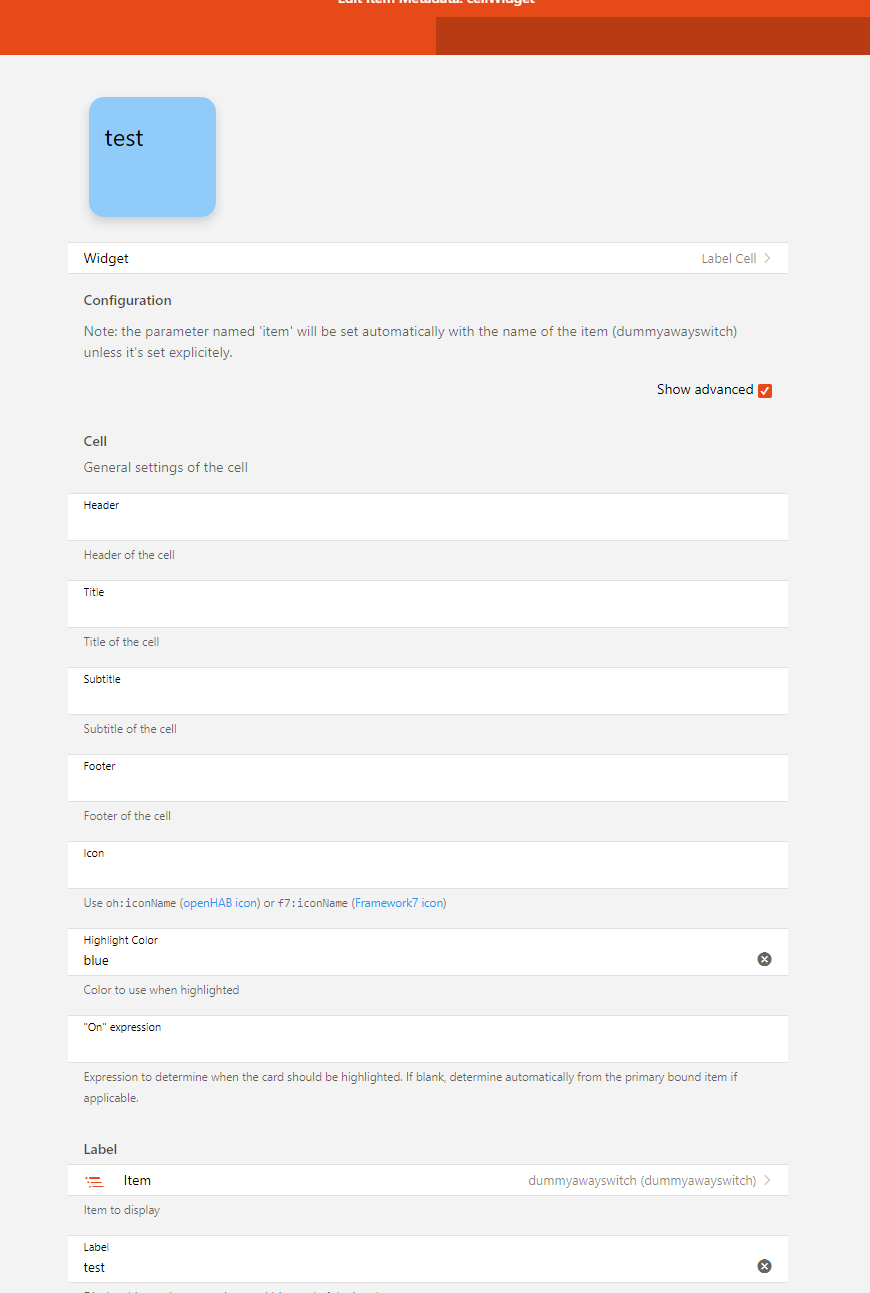The image size is (870, 1293).
Task: Toggle the Show advanced checkbox
Action: point(765,390)
